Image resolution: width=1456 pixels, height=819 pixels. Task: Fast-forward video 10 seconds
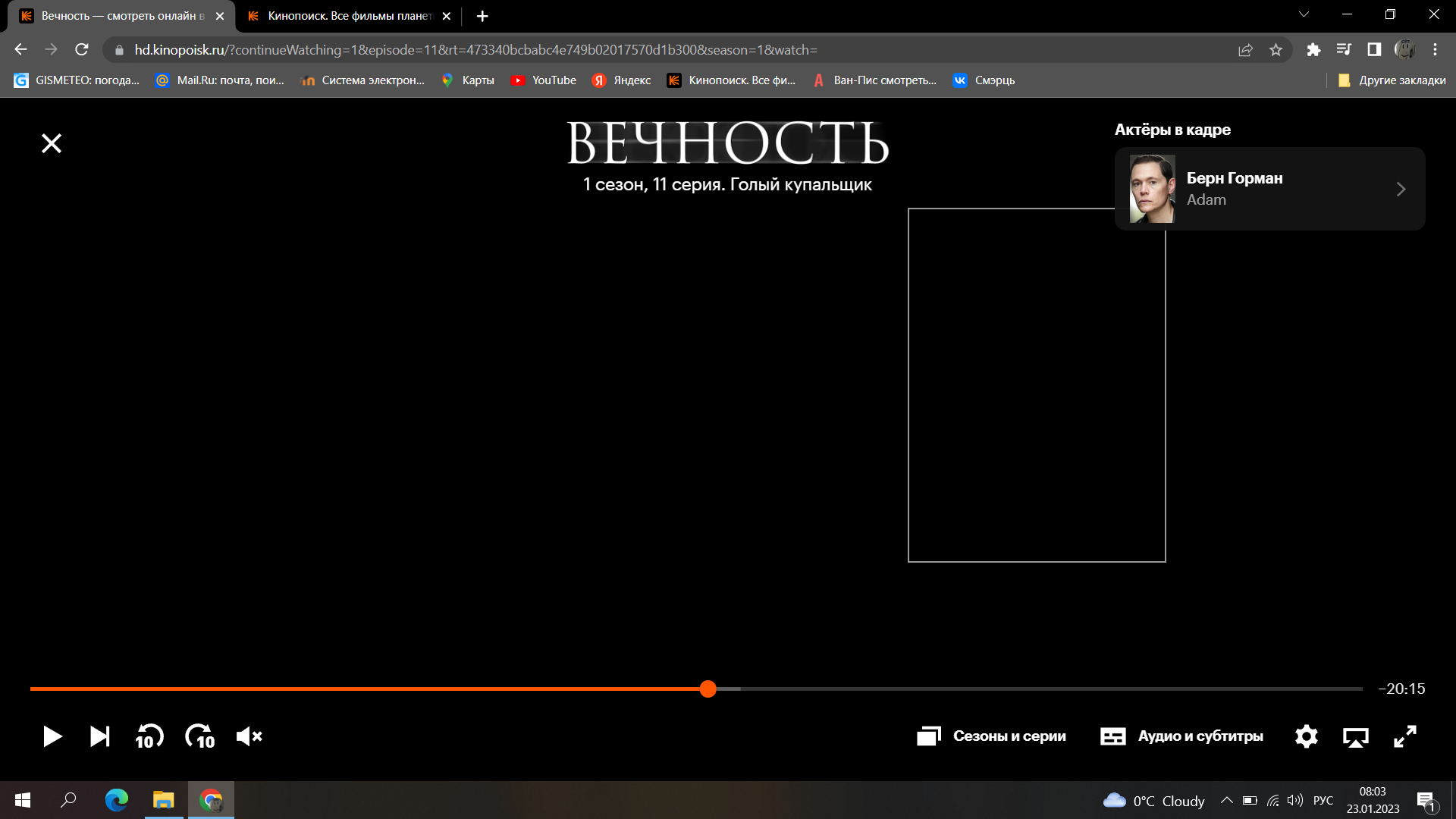[200, 736]
